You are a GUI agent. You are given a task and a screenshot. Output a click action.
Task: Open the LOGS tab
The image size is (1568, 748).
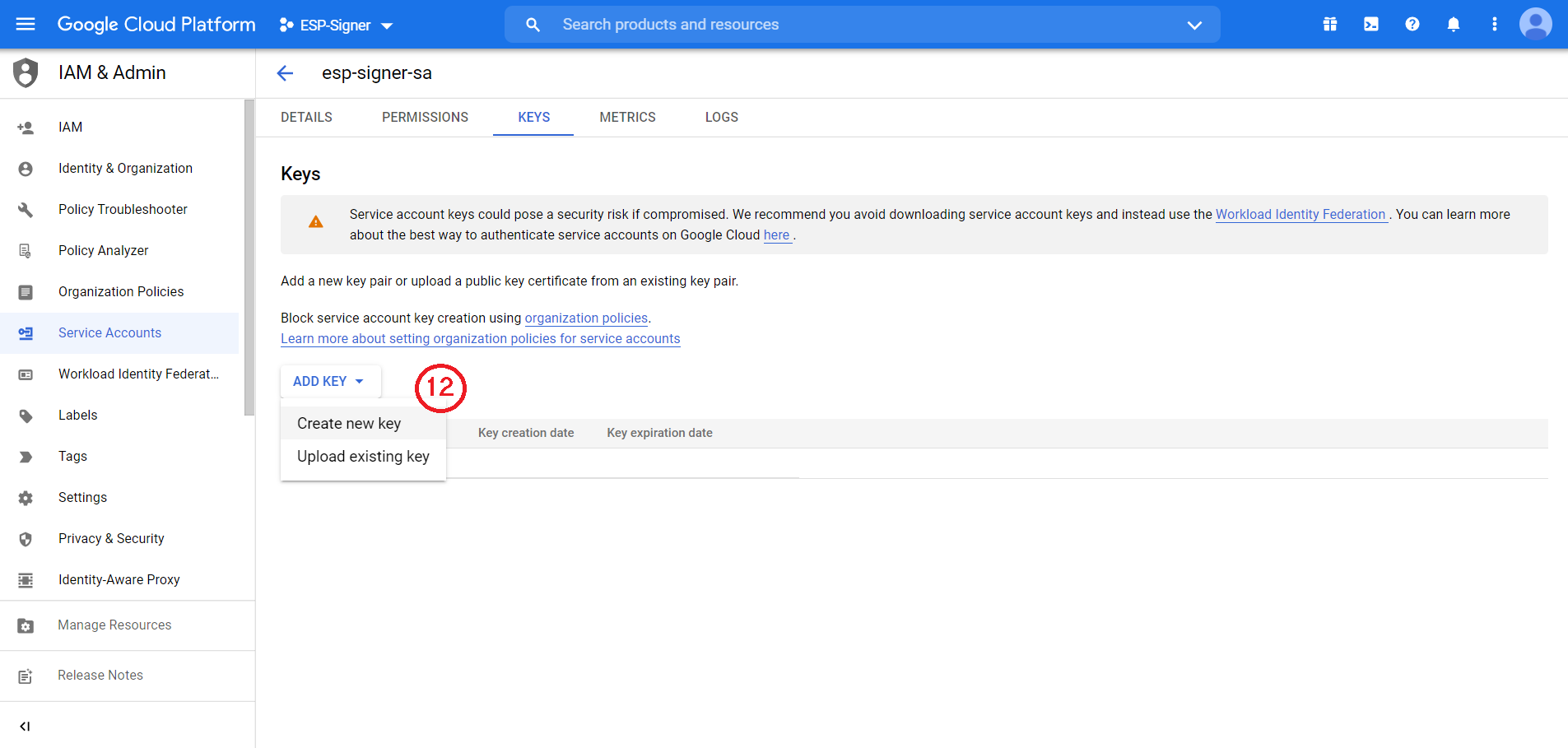point(721,118)
